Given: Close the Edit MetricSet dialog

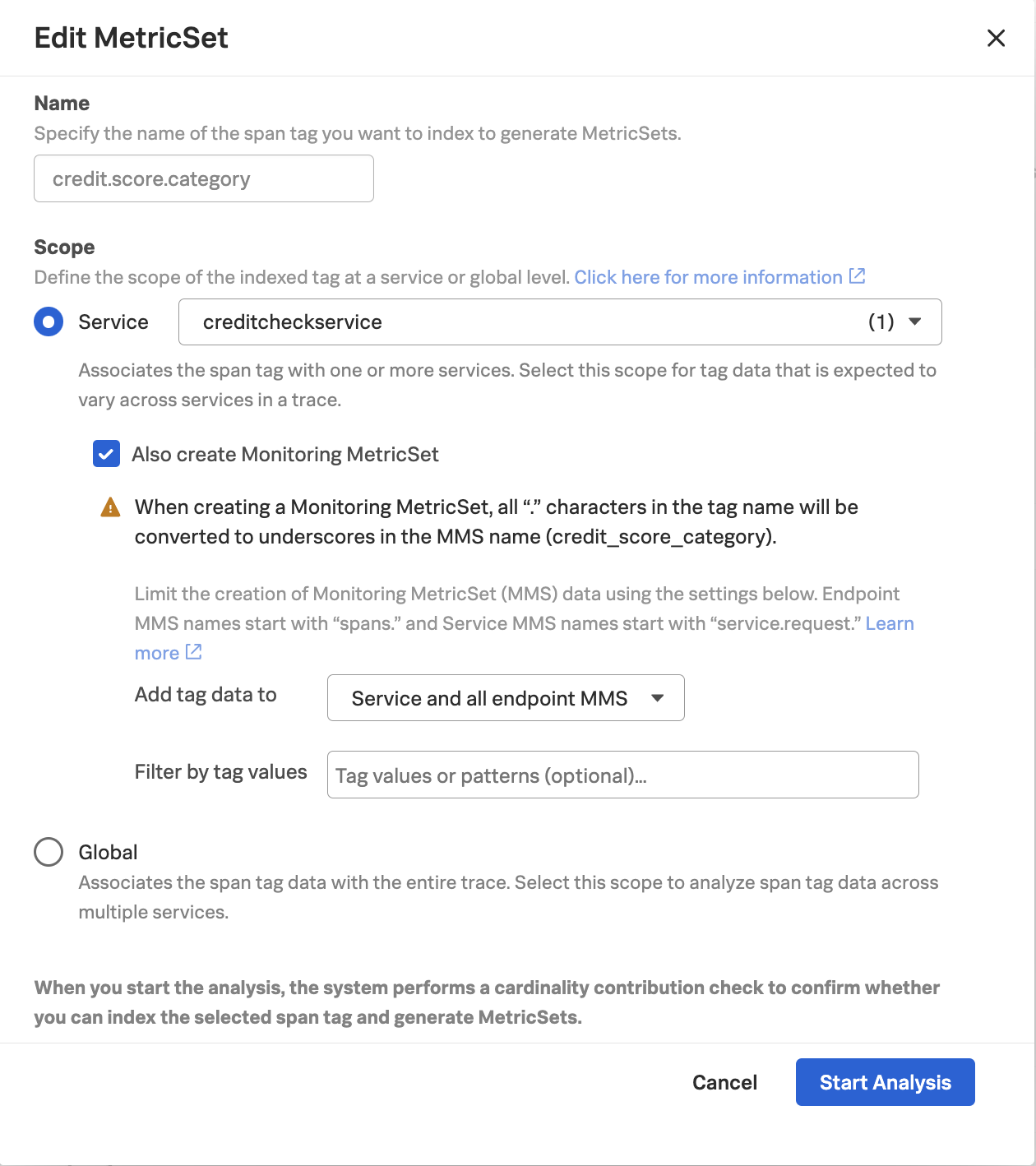Looking at the screenshot, I should pyautogui.click(x=996, y=38).
